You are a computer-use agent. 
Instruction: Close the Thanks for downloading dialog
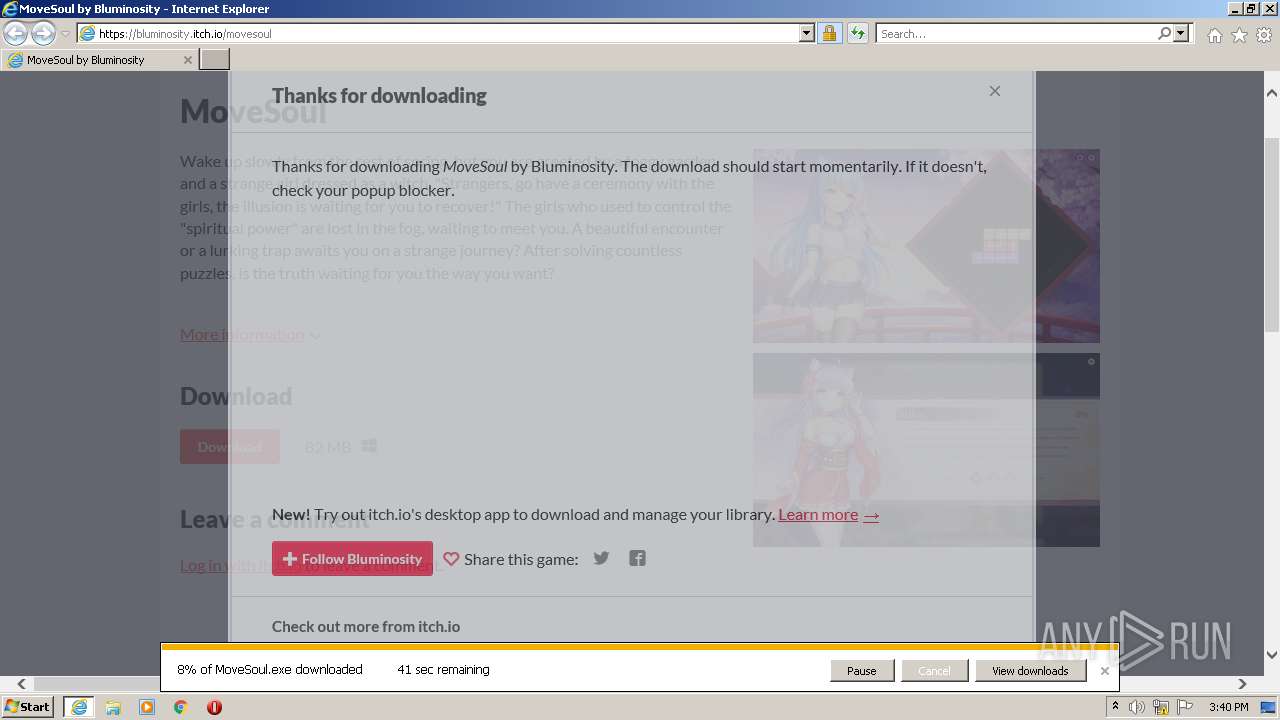tap(994, 91)
